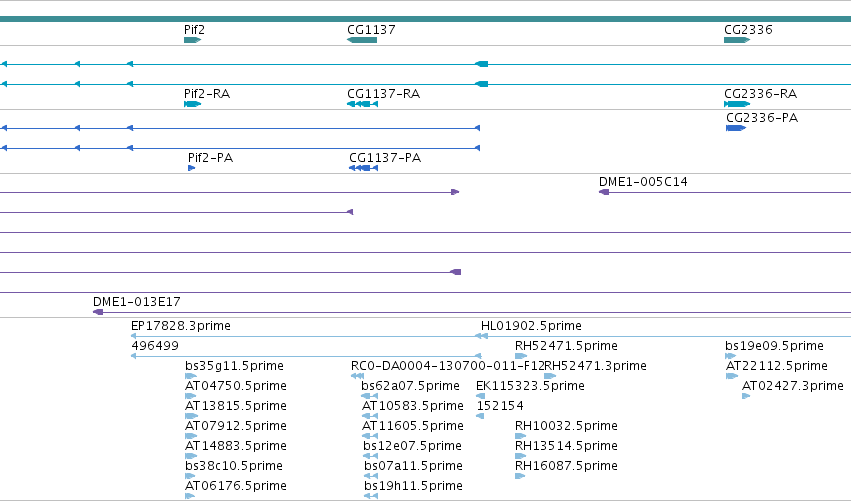Viewport: 851px width, 501px height.
Task: Select the DME1-013E17 clone end arrow
Action: 98,312
